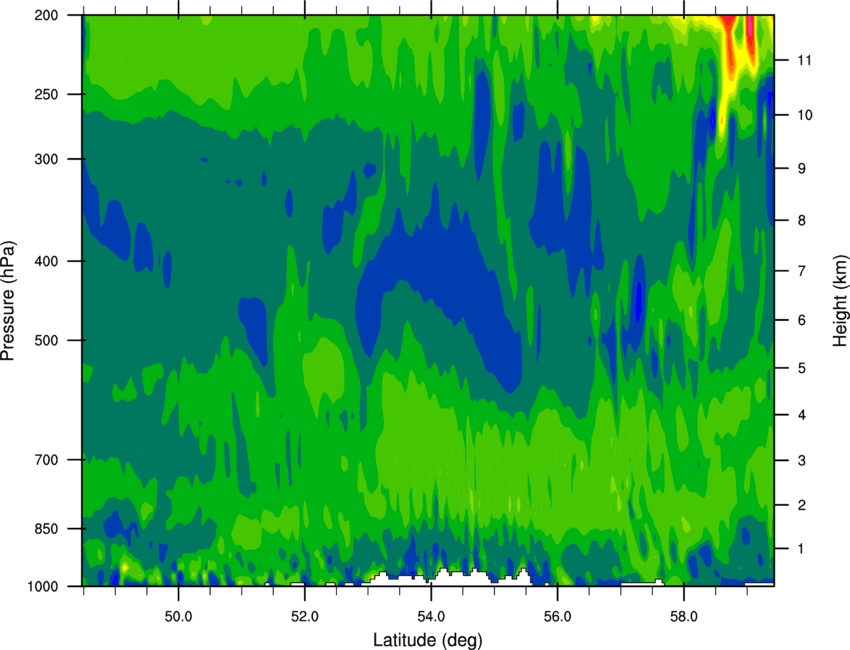Viewport: 850px width, 650px height.
Task: Click the 200 pressure tick label
Action: 47,15
